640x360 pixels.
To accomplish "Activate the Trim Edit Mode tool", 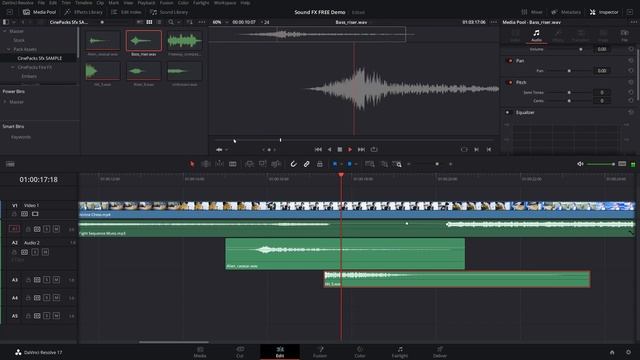I will pyautogui.click(x=206, y=164).
